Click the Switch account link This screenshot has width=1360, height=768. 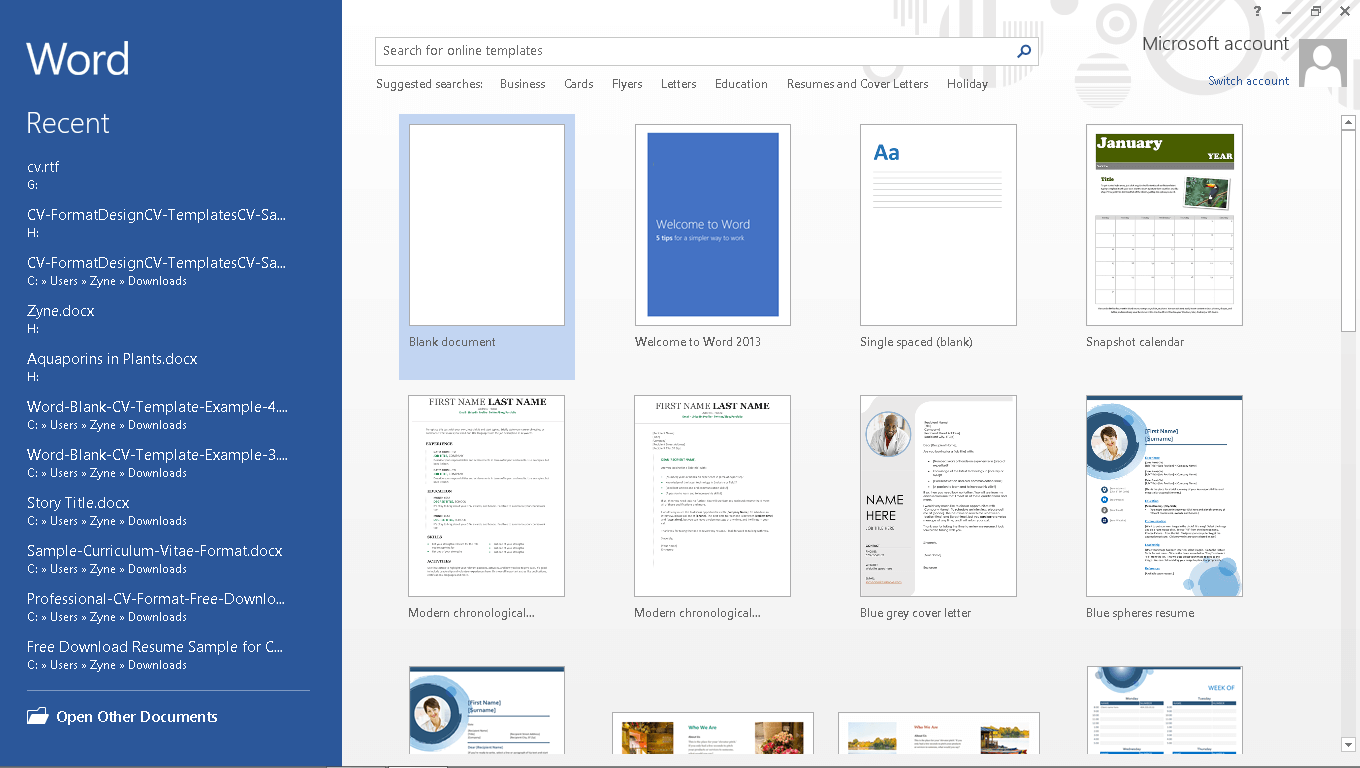1248,81
